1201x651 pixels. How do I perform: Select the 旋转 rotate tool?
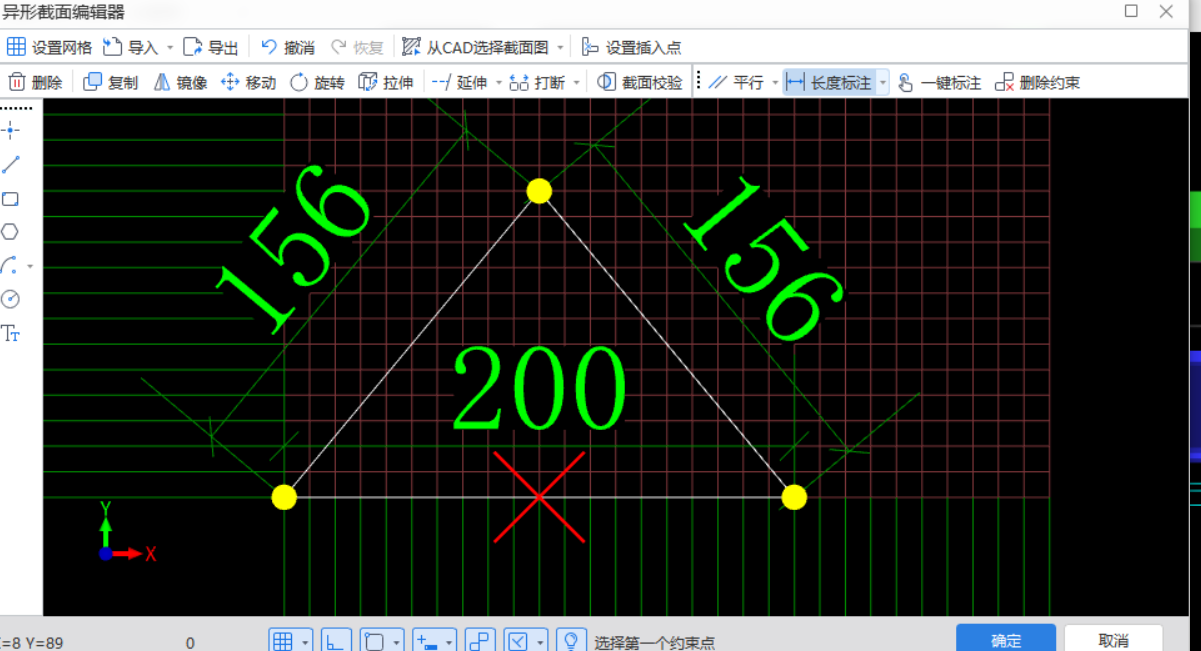(x=317, y=82)
